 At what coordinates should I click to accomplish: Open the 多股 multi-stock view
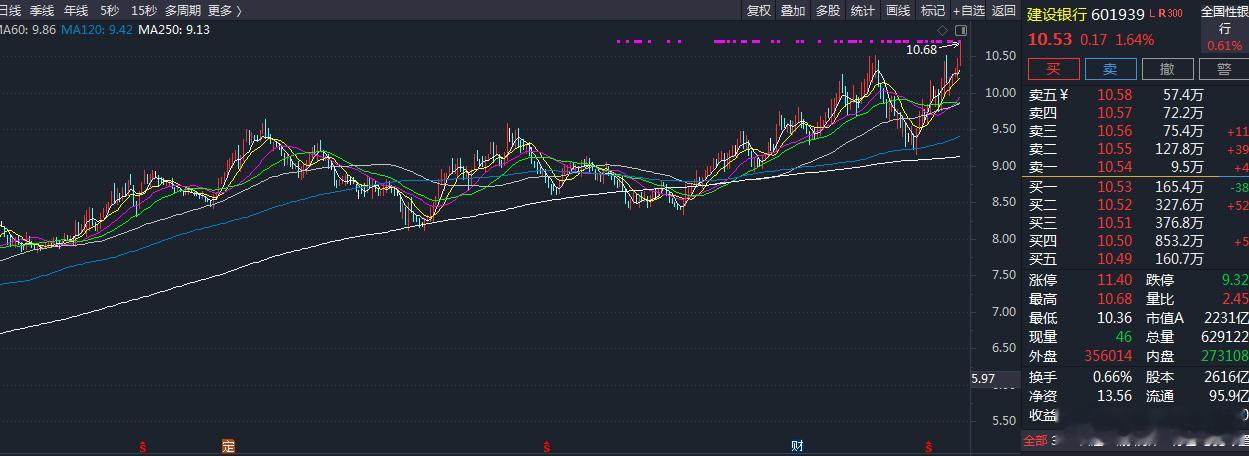(828, 10)
